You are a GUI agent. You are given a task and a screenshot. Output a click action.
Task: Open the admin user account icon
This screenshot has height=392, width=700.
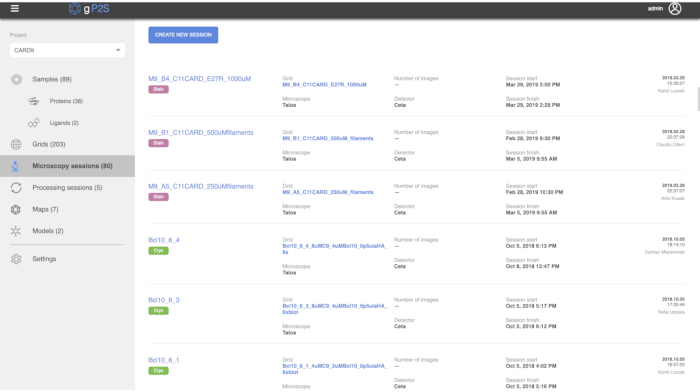[675, 8]
